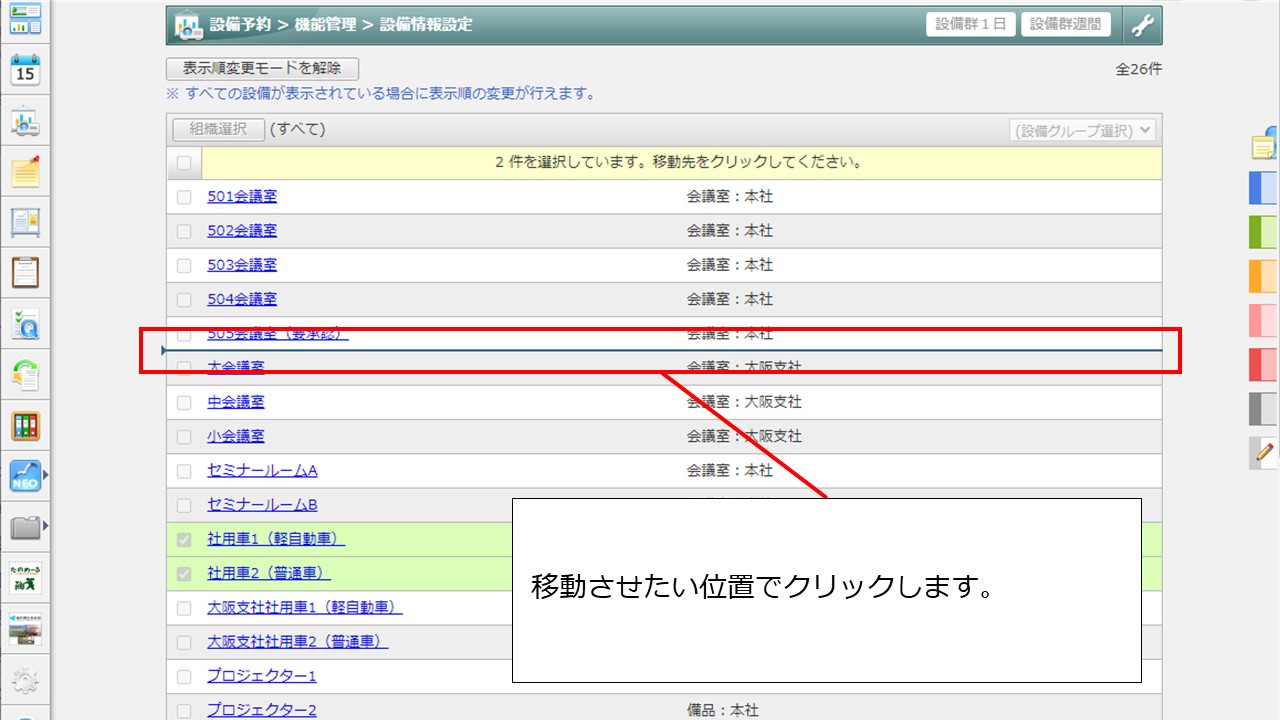Open the gear settings icon in sidebar
Image resolution: width=1280 pixels, height=720 pixels.
pyautogui.click(x=25, y=682)
